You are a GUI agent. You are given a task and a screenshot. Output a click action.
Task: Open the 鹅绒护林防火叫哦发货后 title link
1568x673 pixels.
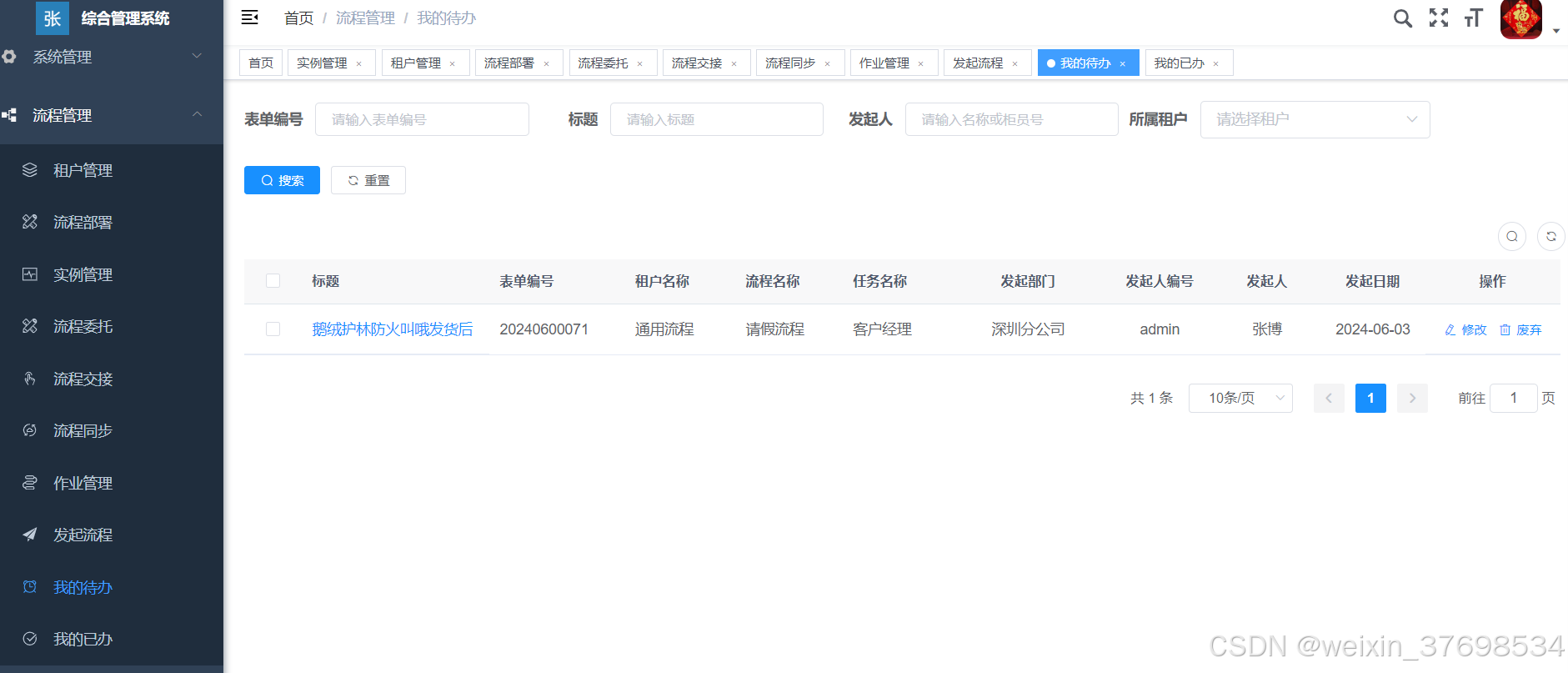click(393, 329)
